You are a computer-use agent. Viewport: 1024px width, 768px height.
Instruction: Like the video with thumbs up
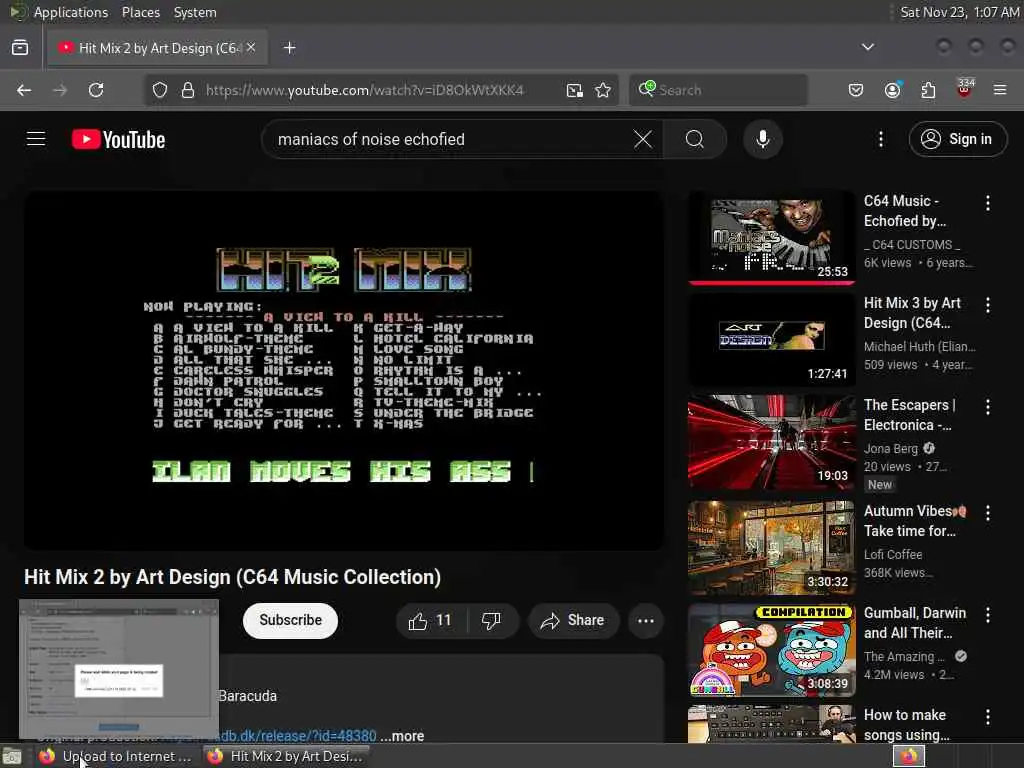[x=431, y=620]
